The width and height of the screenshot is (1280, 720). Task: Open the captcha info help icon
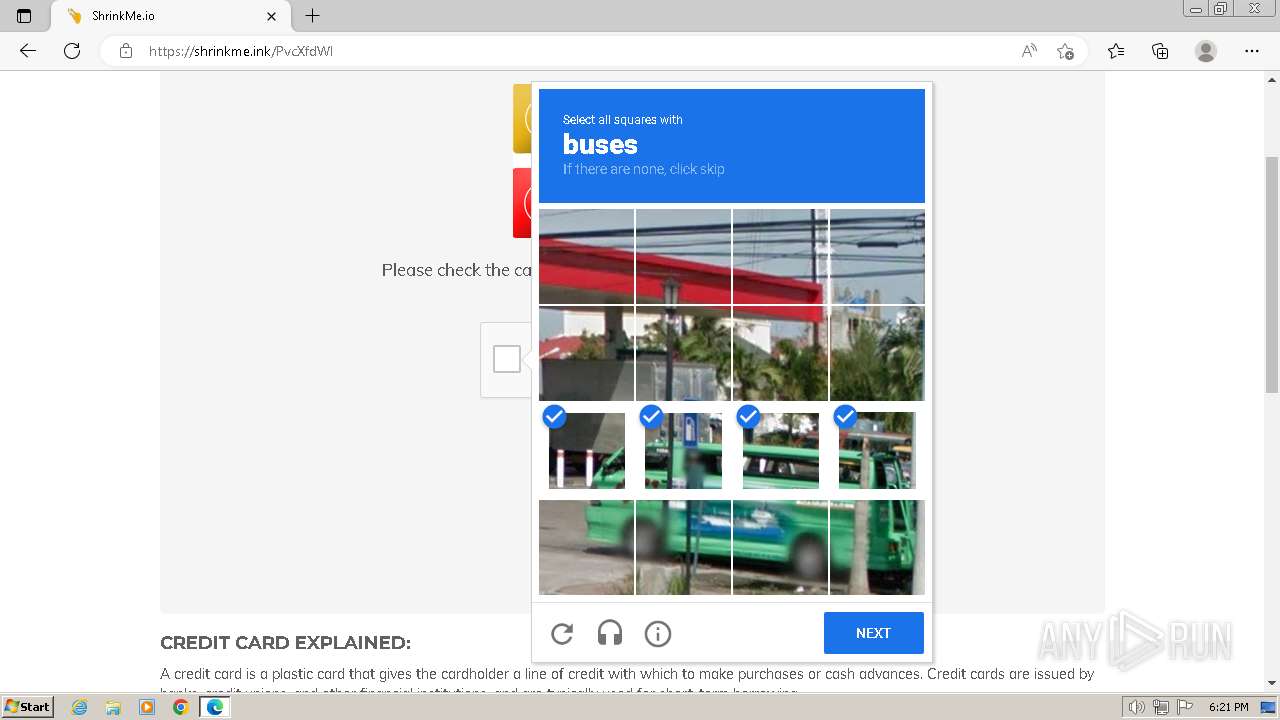click(658, 633)
